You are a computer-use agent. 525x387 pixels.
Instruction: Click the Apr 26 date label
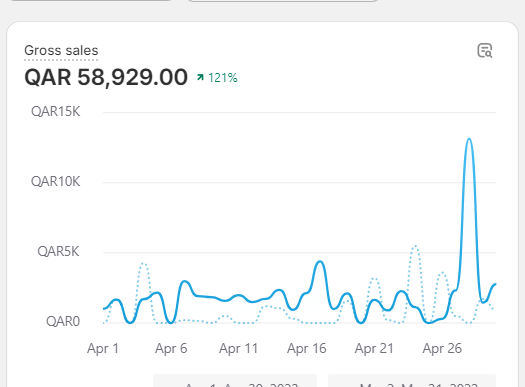pos(442,349)
